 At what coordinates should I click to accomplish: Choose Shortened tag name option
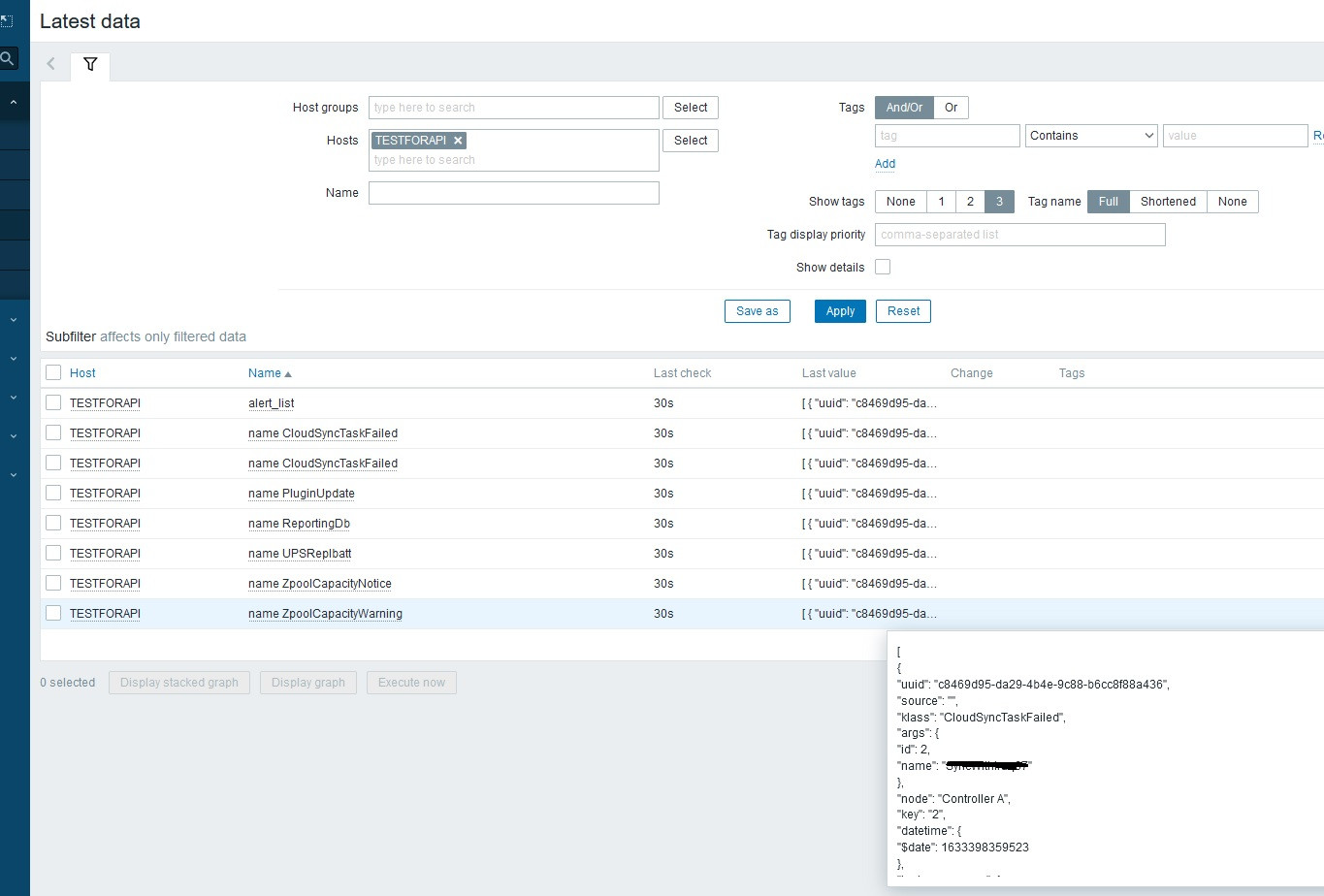pos(1168,202)
